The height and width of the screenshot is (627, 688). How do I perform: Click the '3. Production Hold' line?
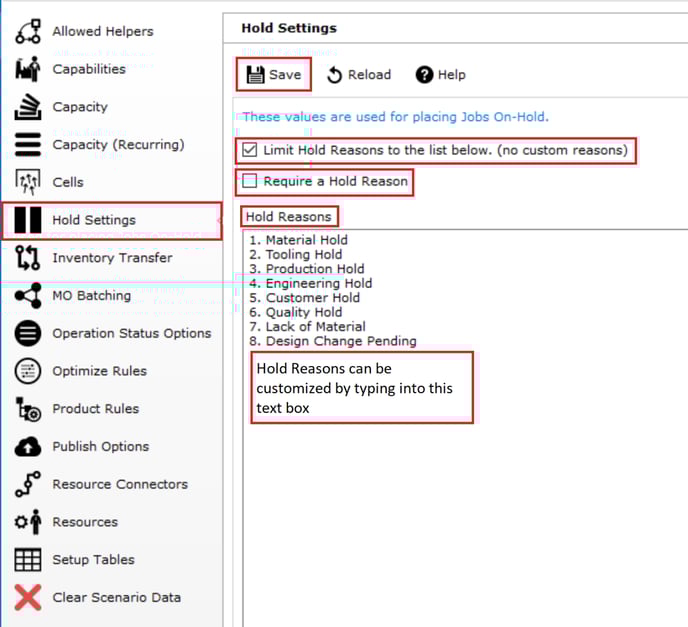(307, 269)
